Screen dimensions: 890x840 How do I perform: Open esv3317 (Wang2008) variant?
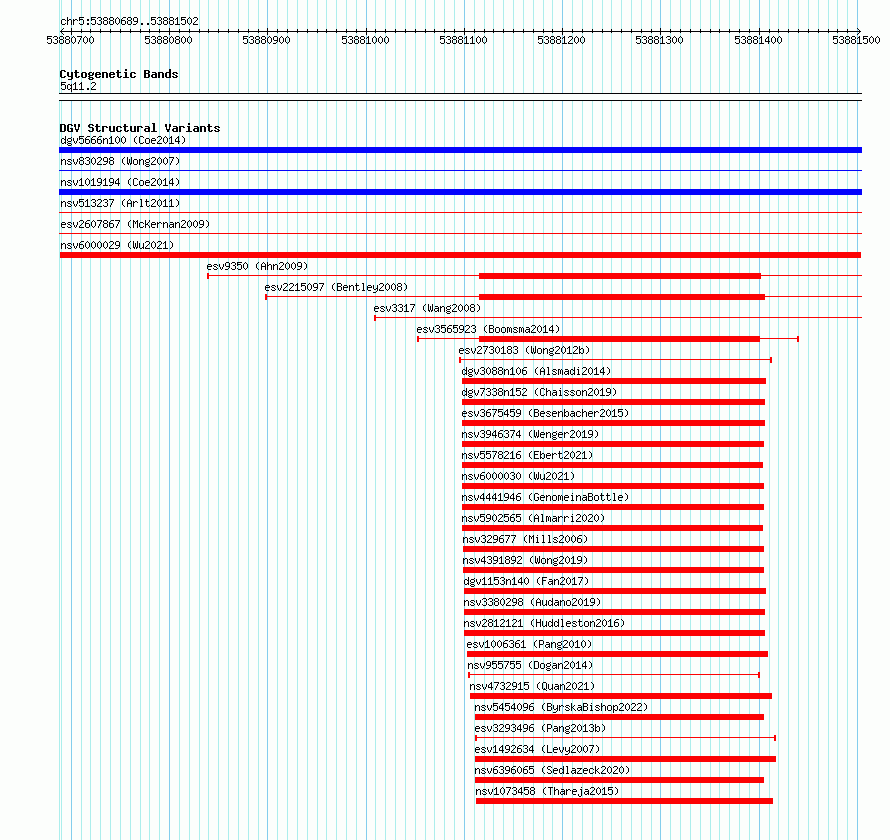tap(427, 308)
